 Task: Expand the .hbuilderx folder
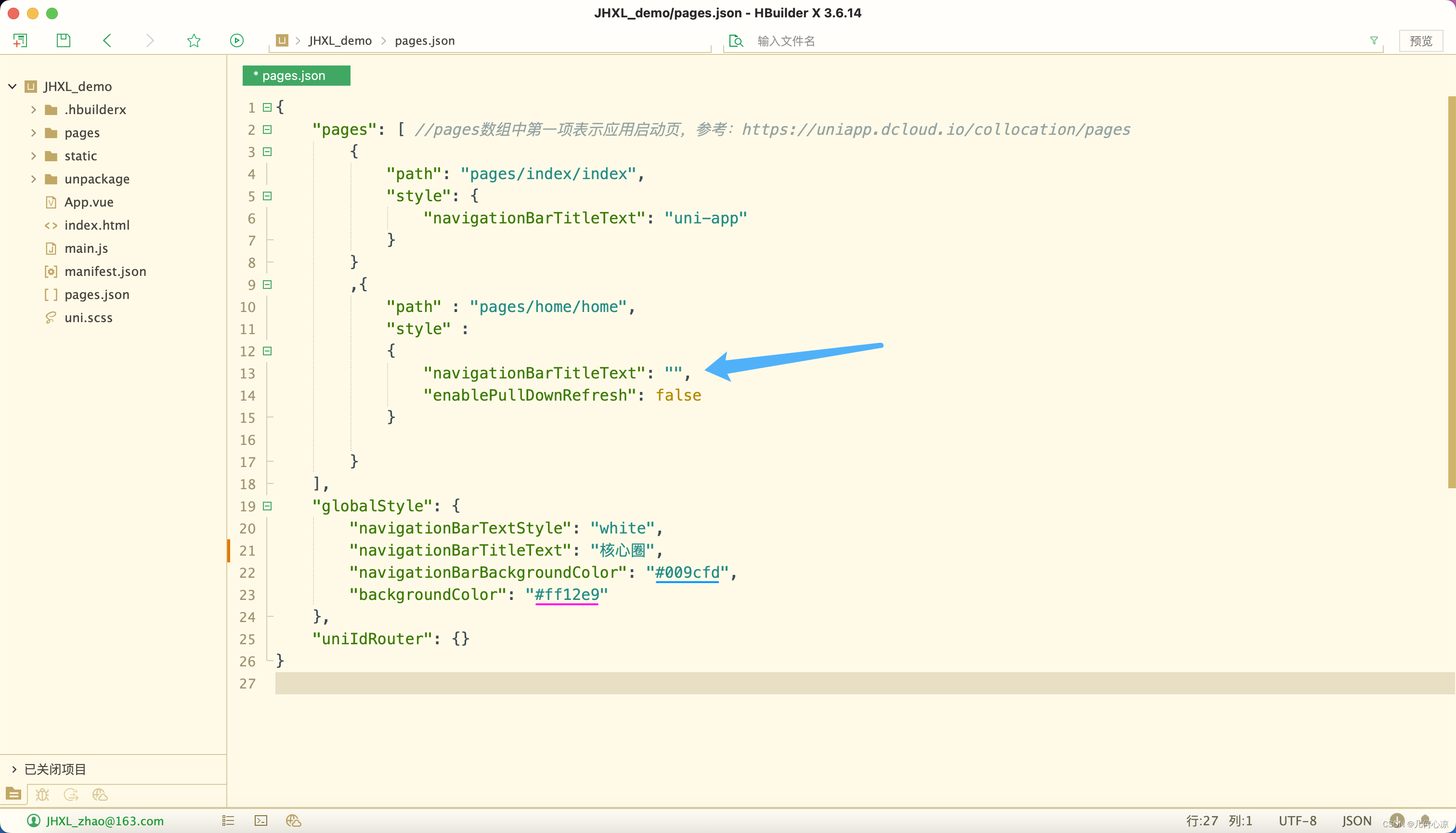tap(33, 109)
